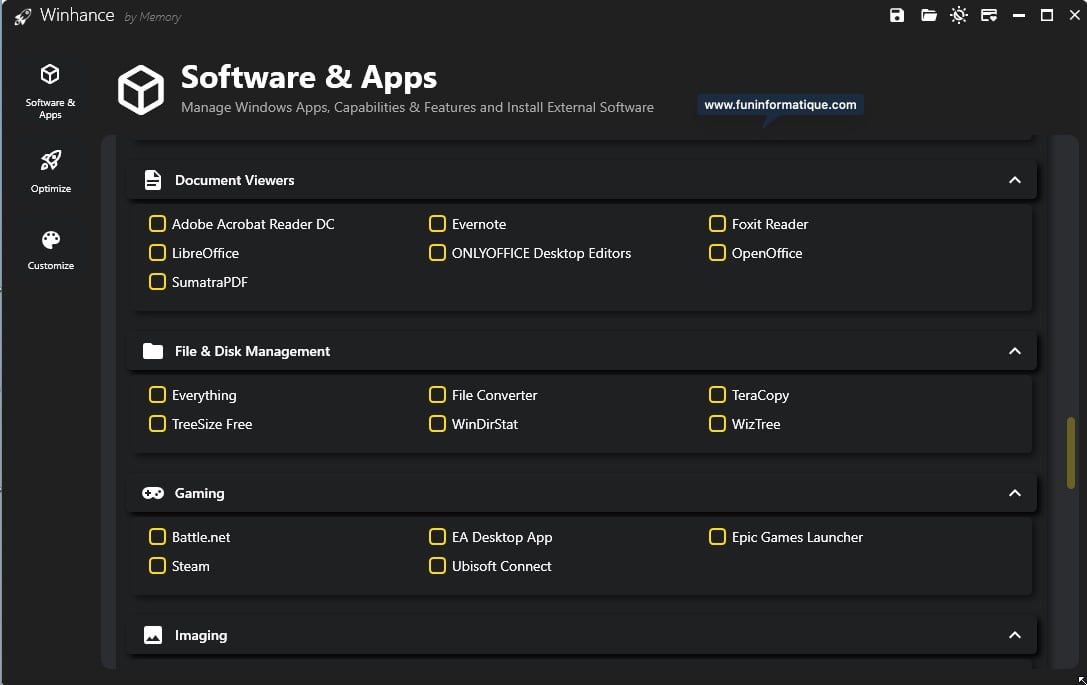This screenshot has height=685, width=1087.
Task: Select the Steam checkbox
Action: [157, 566]
